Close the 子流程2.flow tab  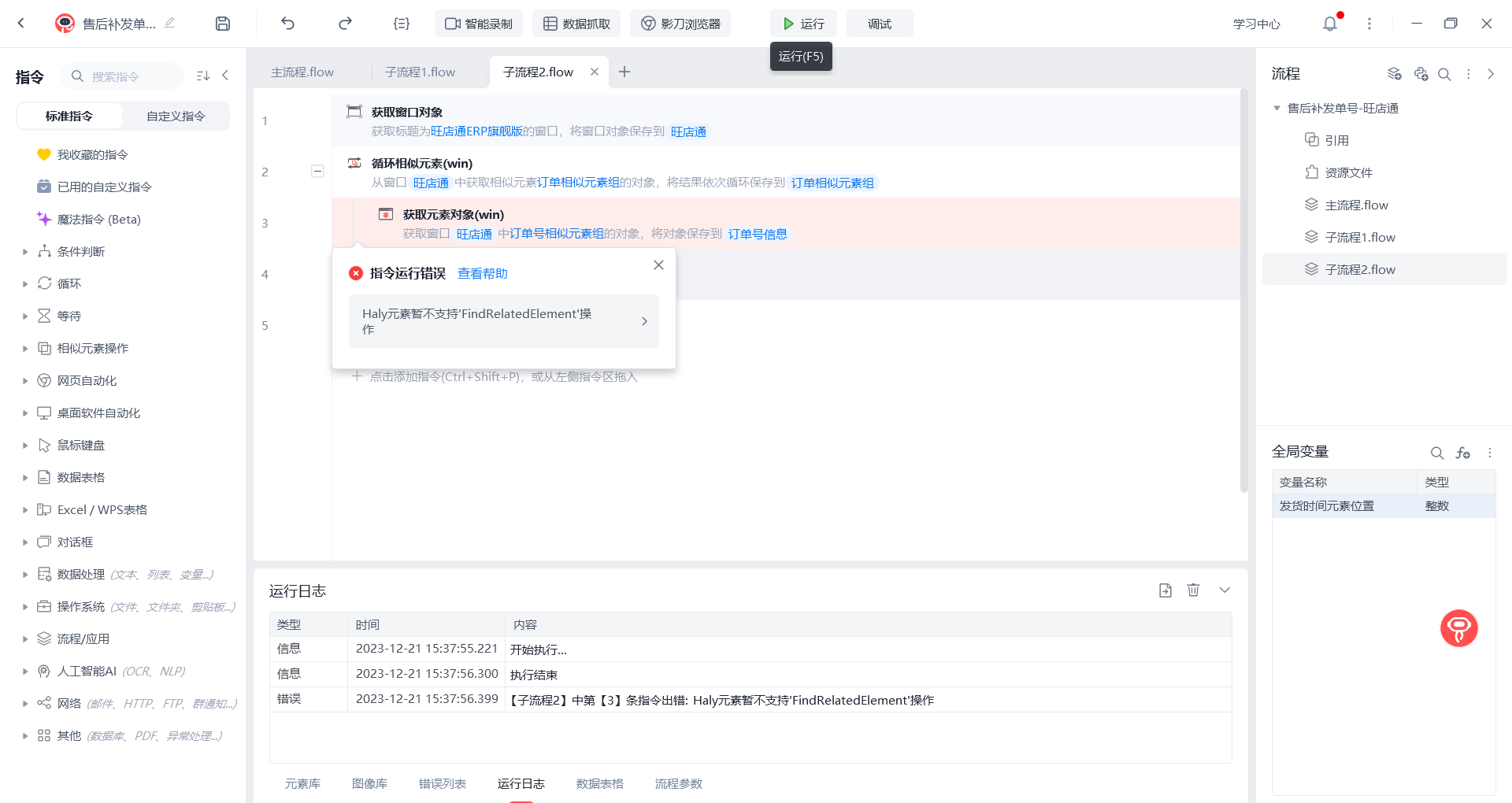(x=595, y=72)
